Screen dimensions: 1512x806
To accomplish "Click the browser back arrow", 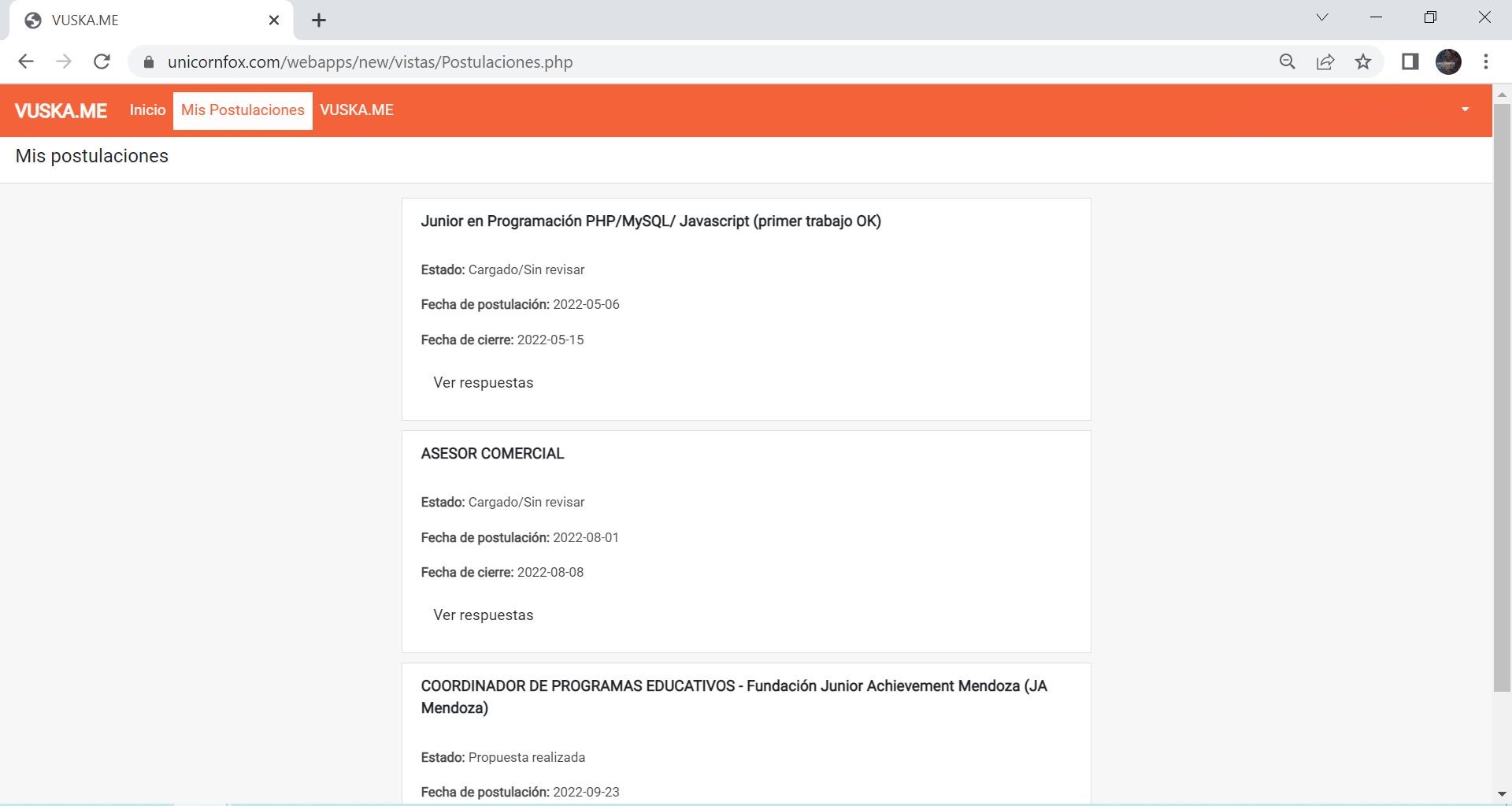I will point(26,61).
